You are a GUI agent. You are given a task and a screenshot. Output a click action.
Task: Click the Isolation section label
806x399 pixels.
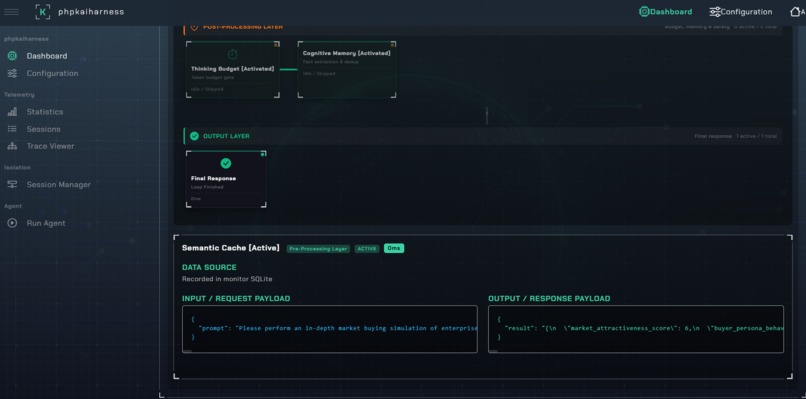pyautogui.click(x=17, y=167)
